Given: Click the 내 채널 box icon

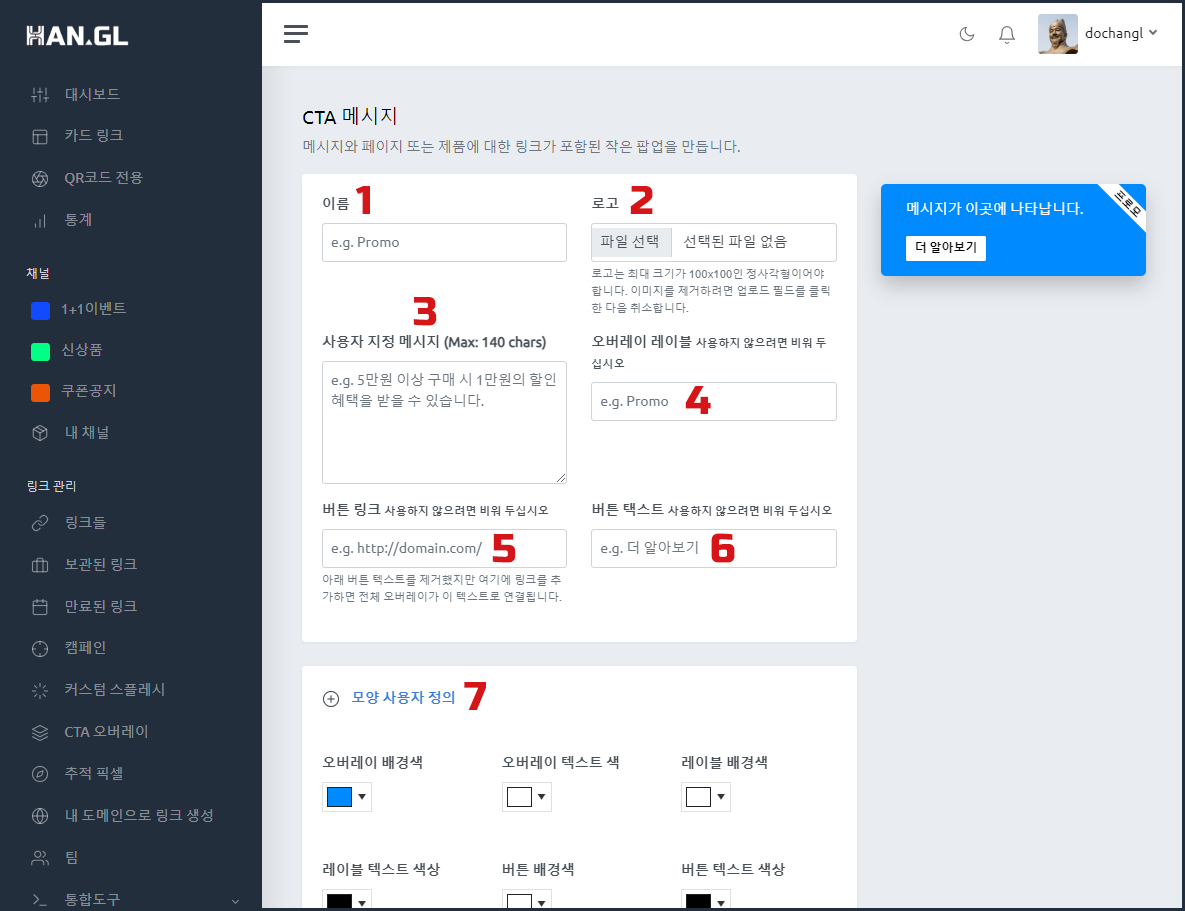Looking at the screenshot, I should pyautogui.click(x=40, y=433).
